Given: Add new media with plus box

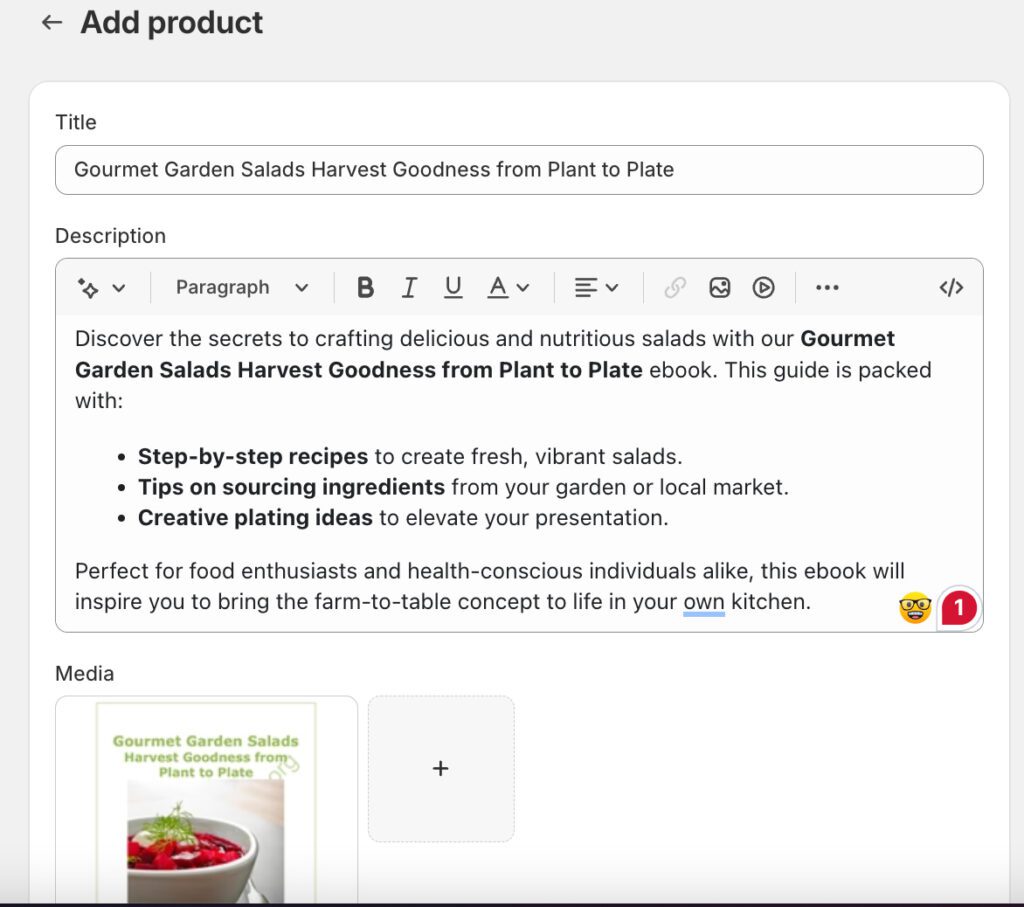Looking at the screenshot, I should click(x=441, y=768).
